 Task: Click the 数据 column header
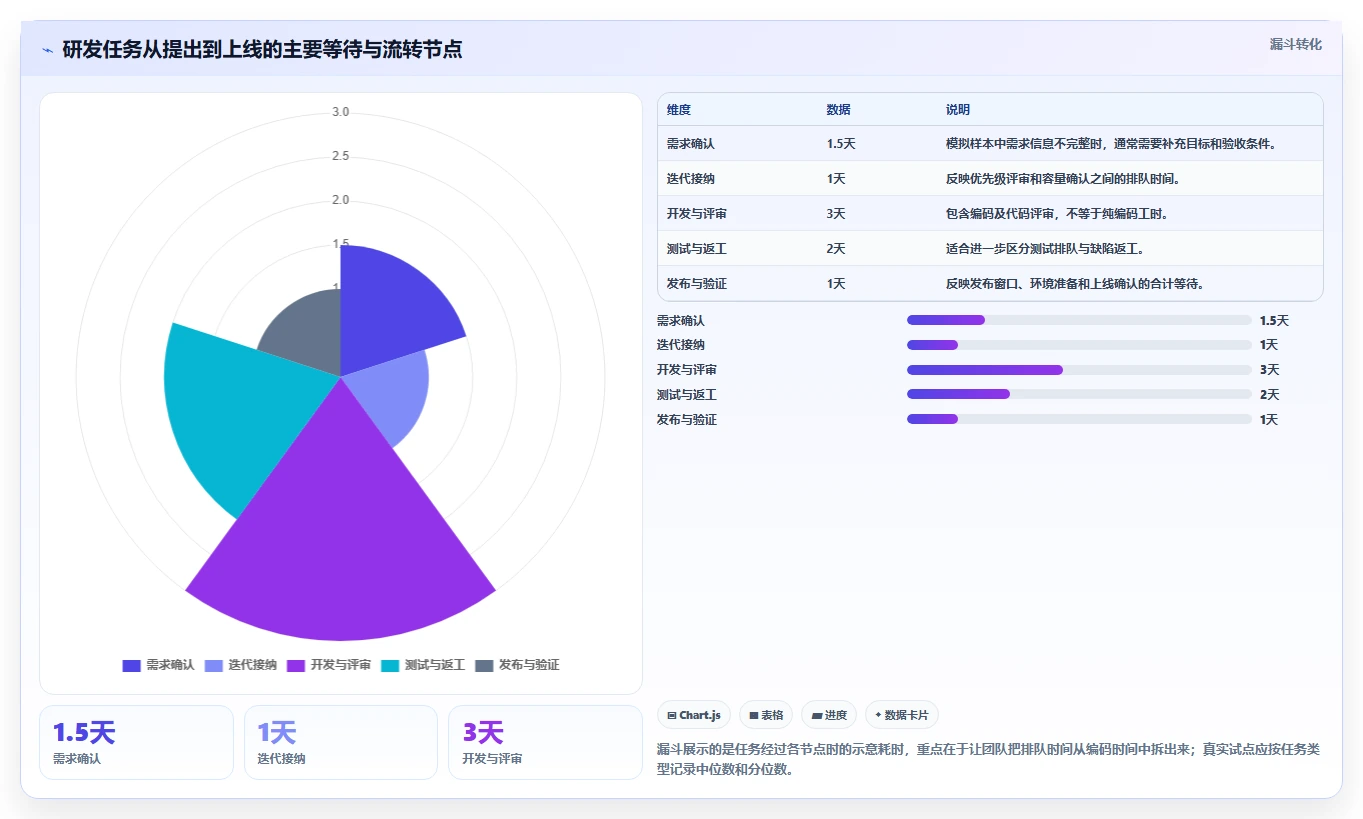pos(839,110)
